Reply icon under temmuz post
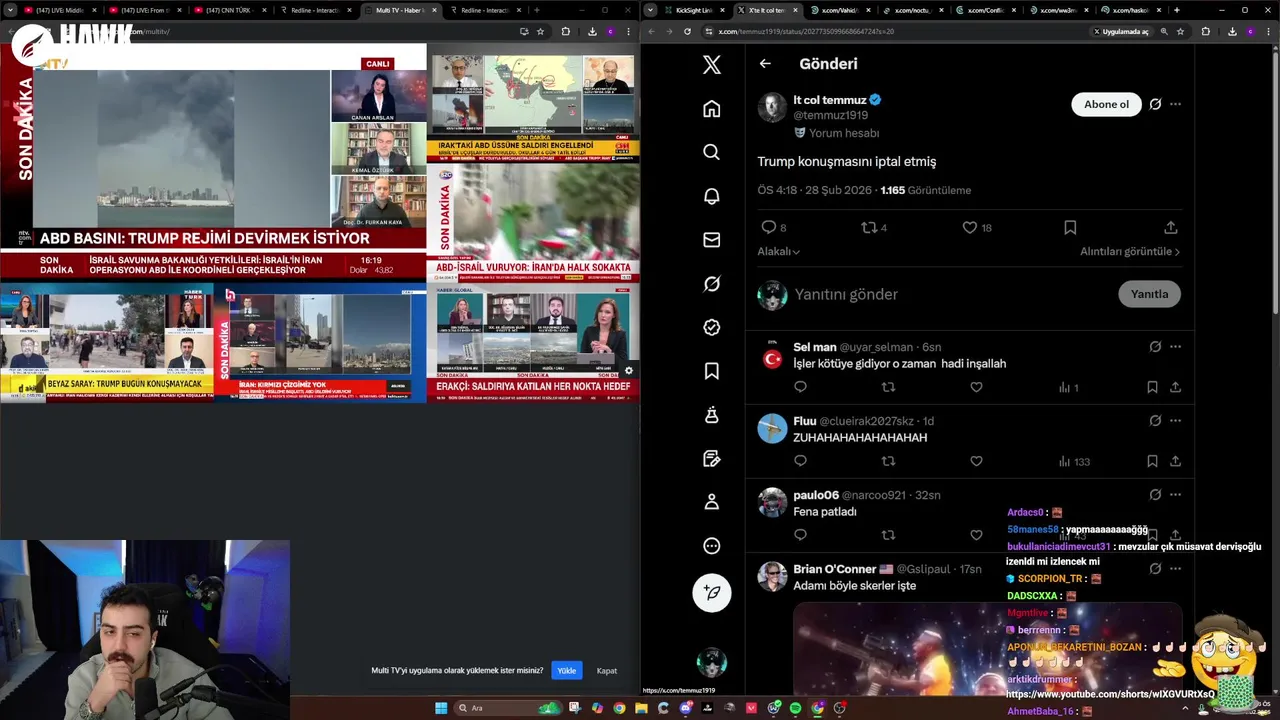Screen dimensions: 1280x720 point(768,228)
